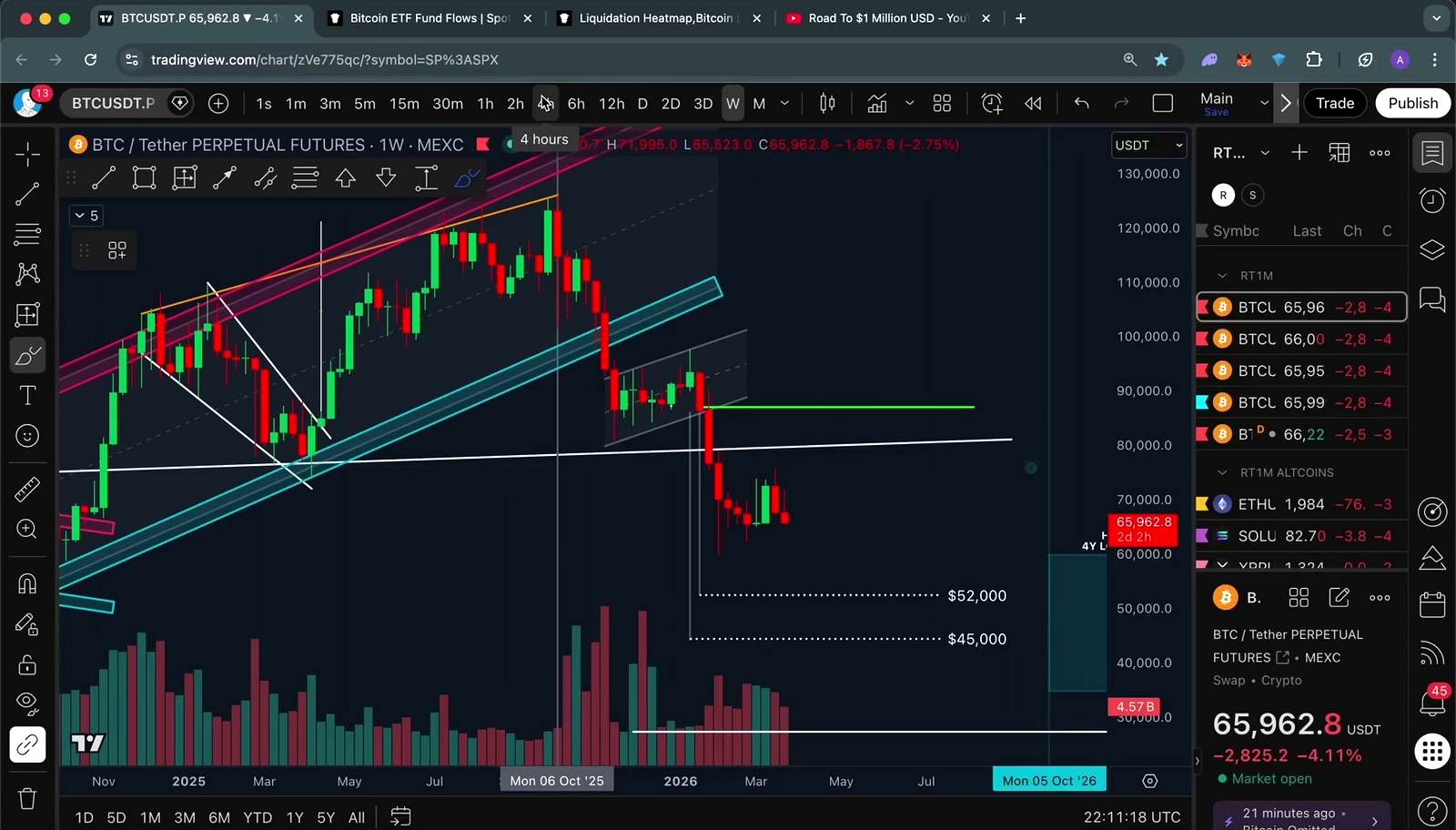Open notifications bell with 45 badge
The image size is (1456, 830).
1432,702
